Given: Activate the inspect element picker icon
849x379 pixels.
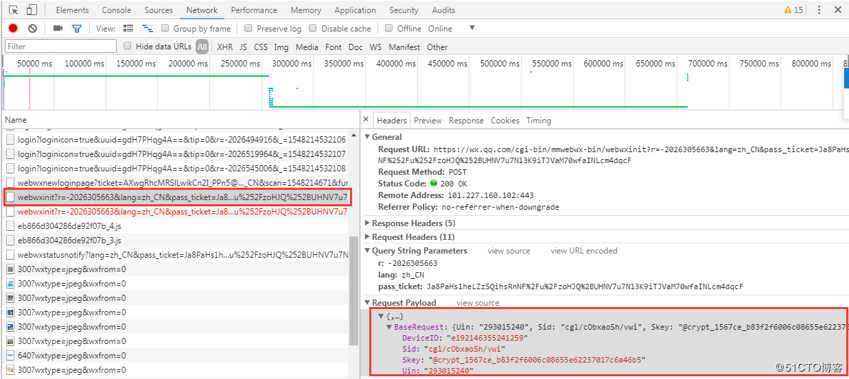Looking at the screenshot, I should [x=14, y=10].
